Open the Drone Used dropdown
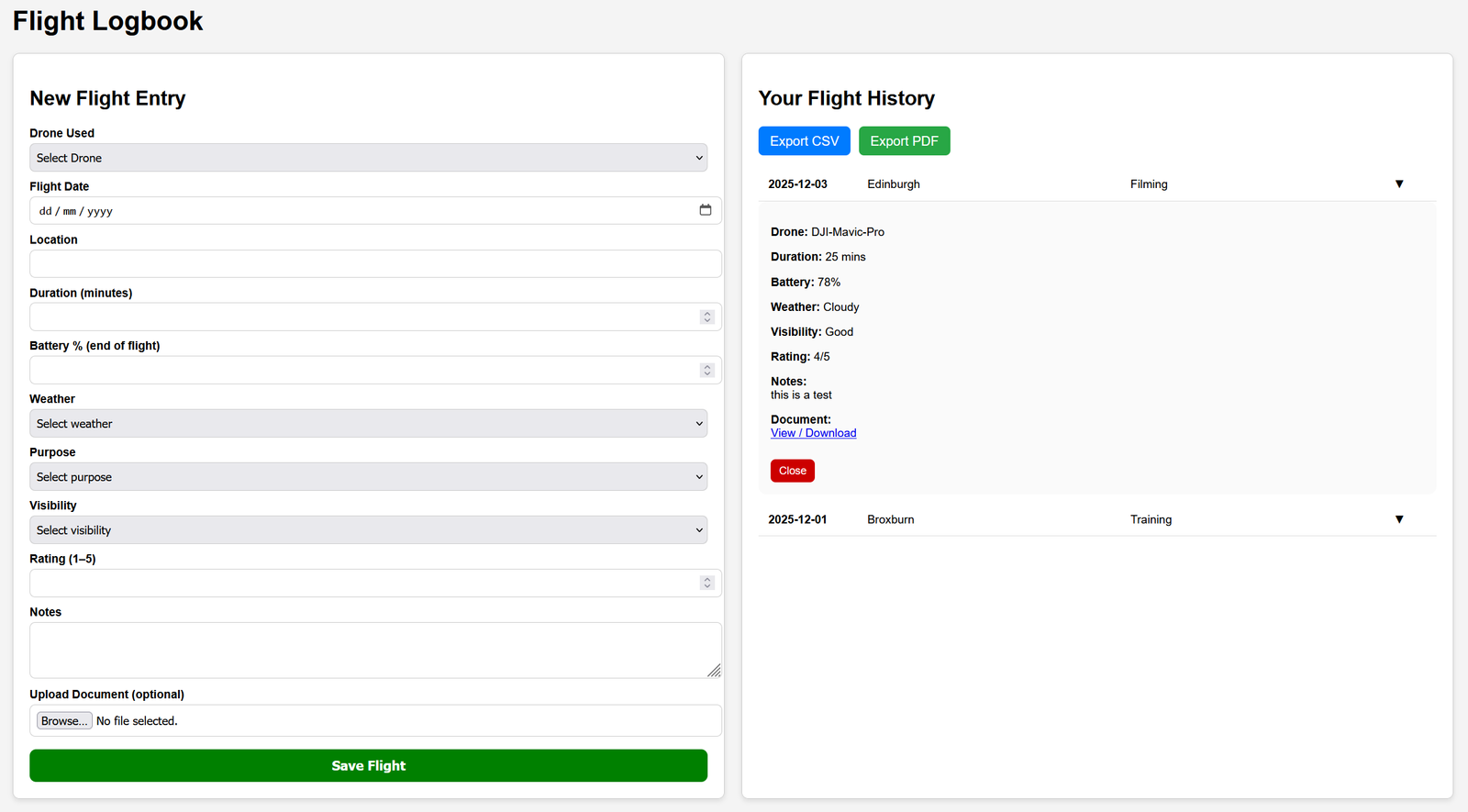The width and height of the screenshot is (1468, 812). pos(368,158)
